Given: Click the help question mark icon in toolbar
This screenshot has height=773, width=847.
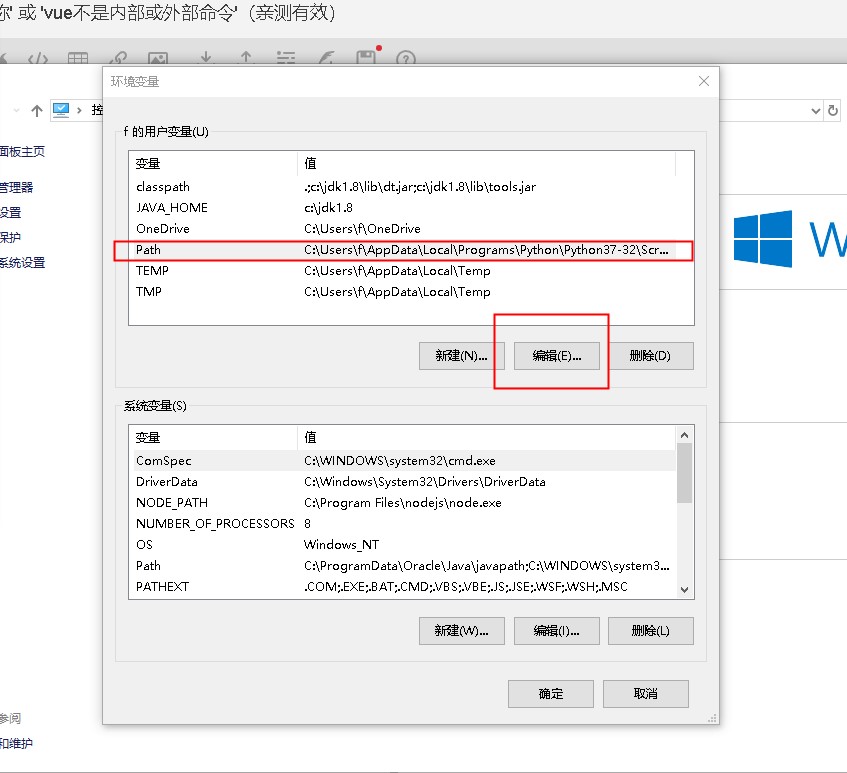Looking at the screenshot, I should tap(406, 58).
